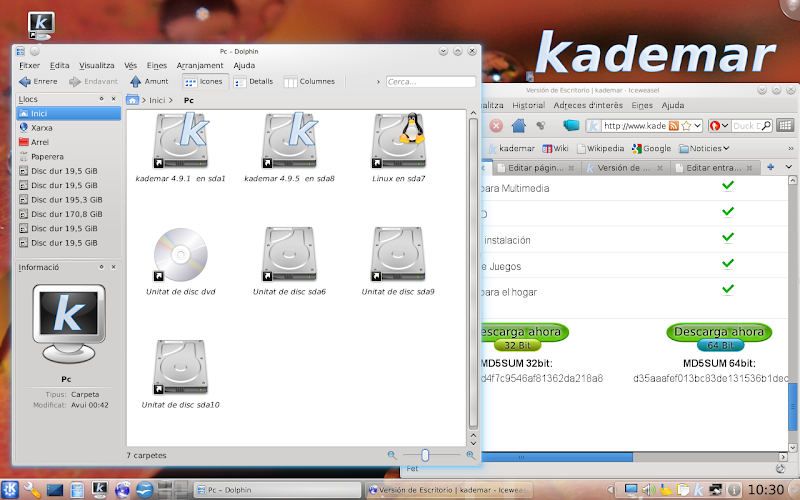Click the Iceweasel horizontal scrollbar
Viewport: 800px width, 500px height.
(x=557, y=457)
